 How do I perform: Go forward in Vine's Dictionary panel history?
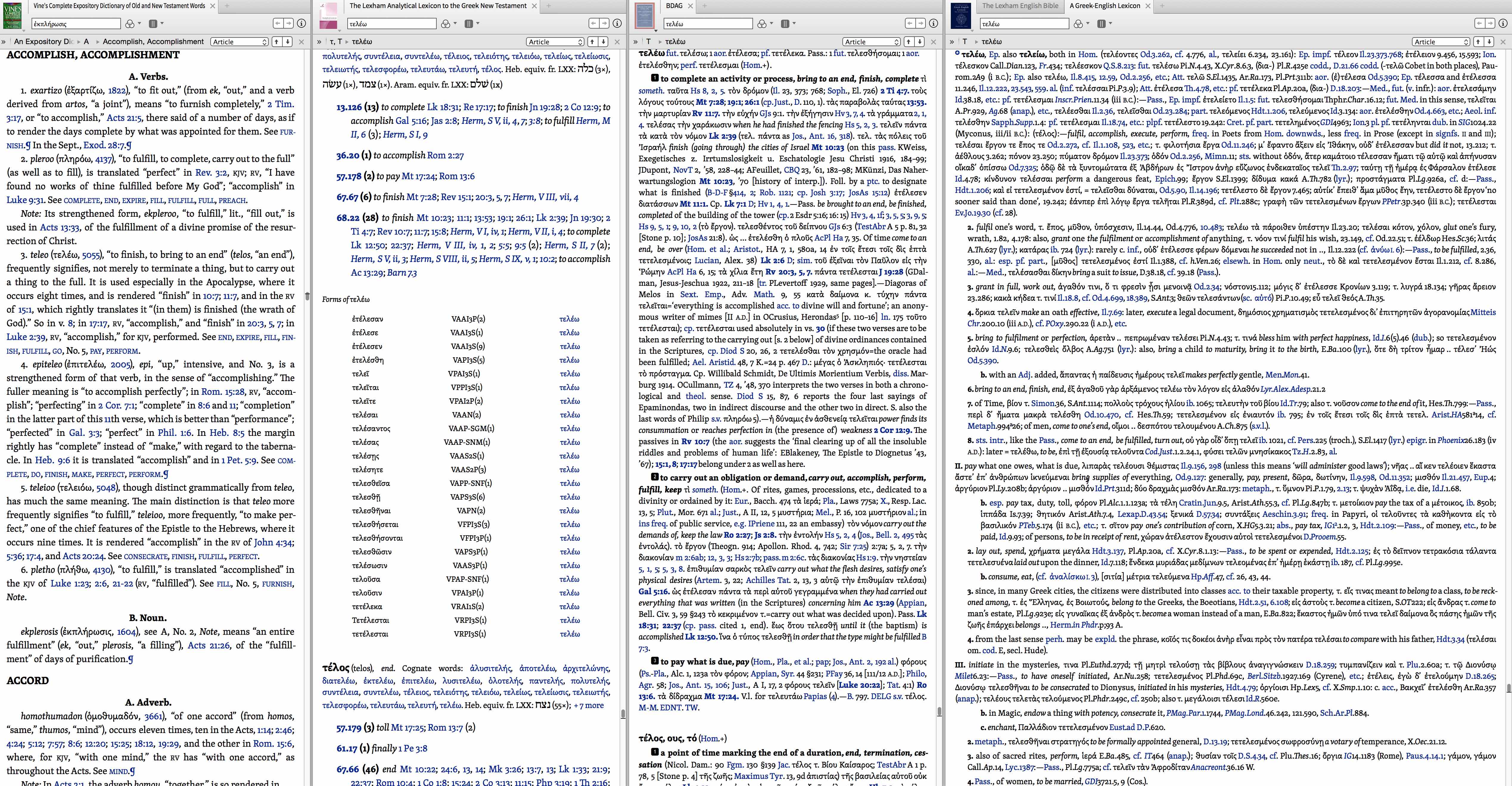tap(289, 24)
